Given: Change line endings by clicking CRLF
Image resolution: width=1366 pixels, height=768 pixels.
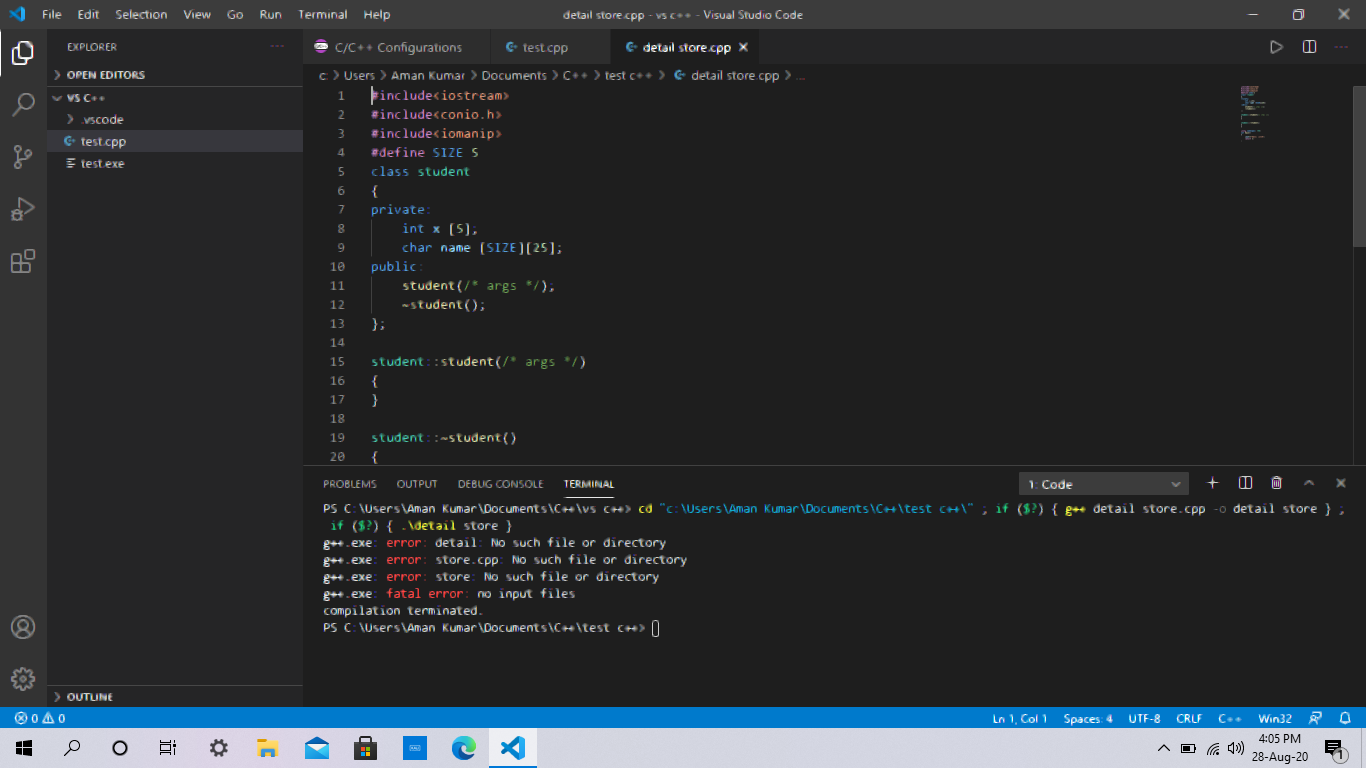Looking at the screenshot, I should click(x=1189, y=718).
